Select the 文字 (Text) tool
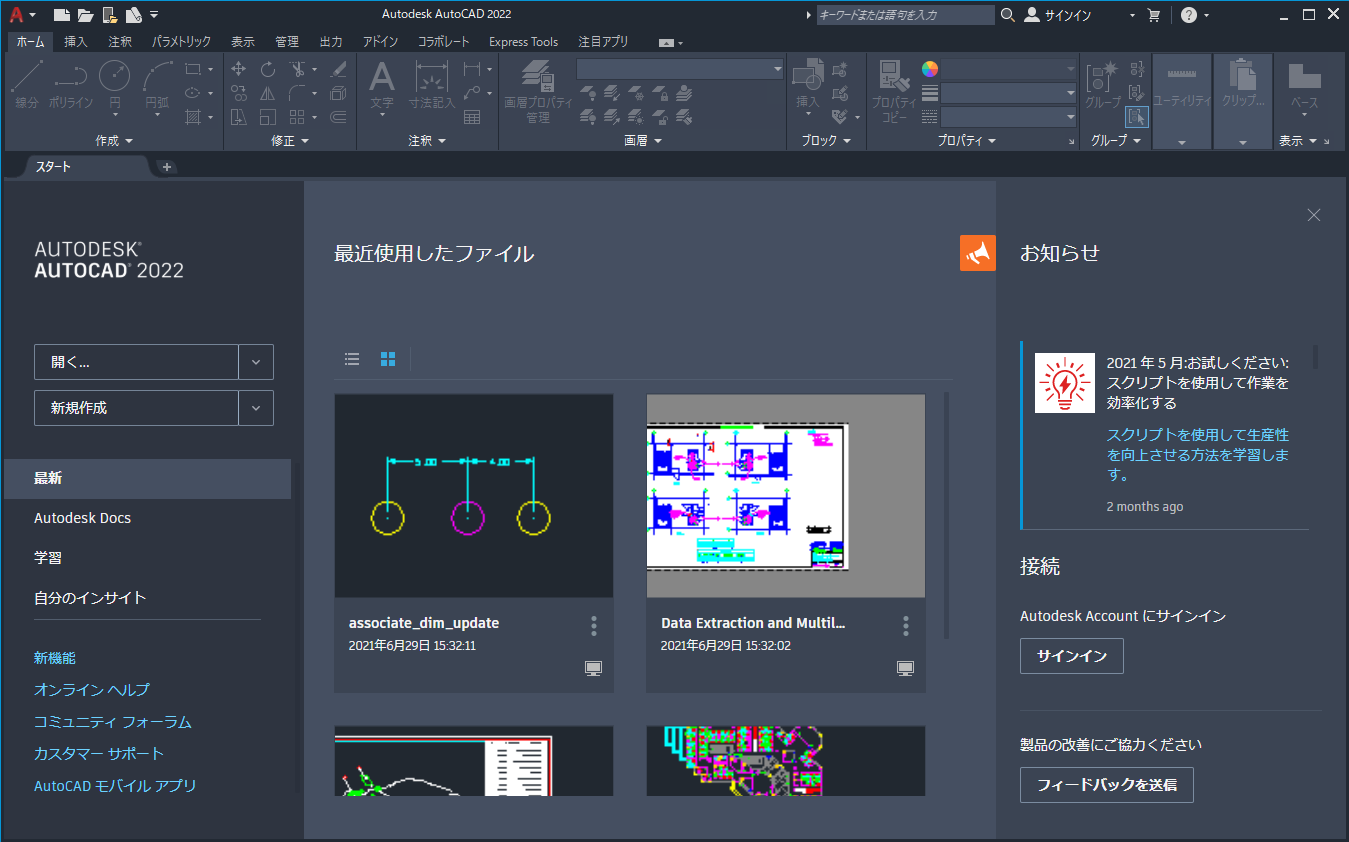Image resolution: width=1349 pixels, height=842 pixels. (382, 84)
